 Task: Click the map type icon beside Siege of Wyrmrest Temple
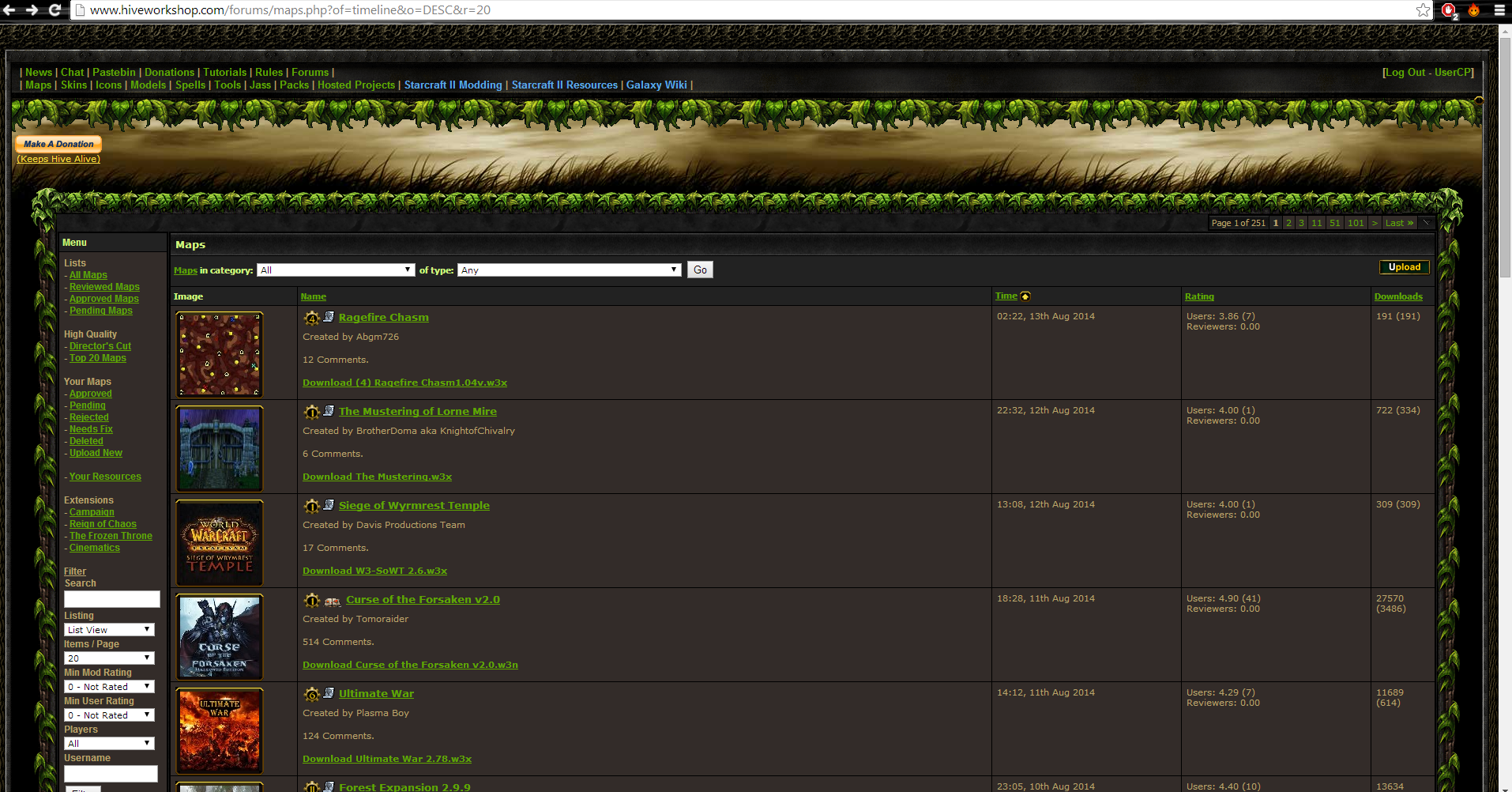click(x=329, y=504)
